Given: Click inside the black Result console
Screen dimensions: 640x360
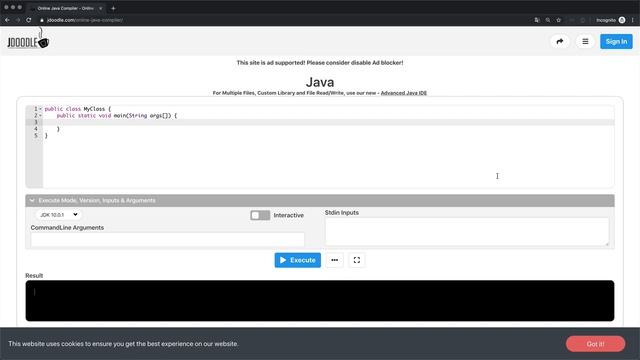Looking at the screenshot, I should coord(320,300).
